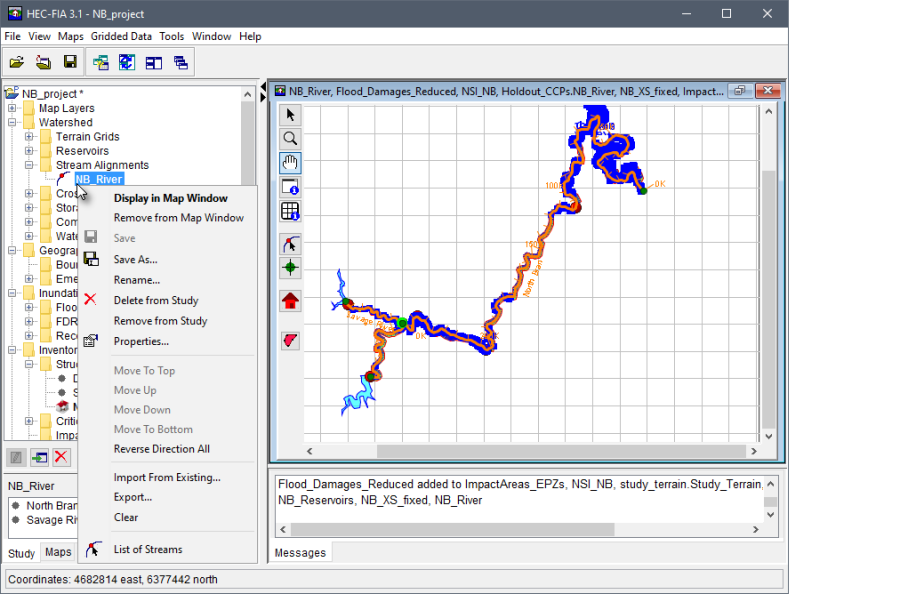Open the Gridded Data menu
The image size is (900, 594).
[121, 36]
